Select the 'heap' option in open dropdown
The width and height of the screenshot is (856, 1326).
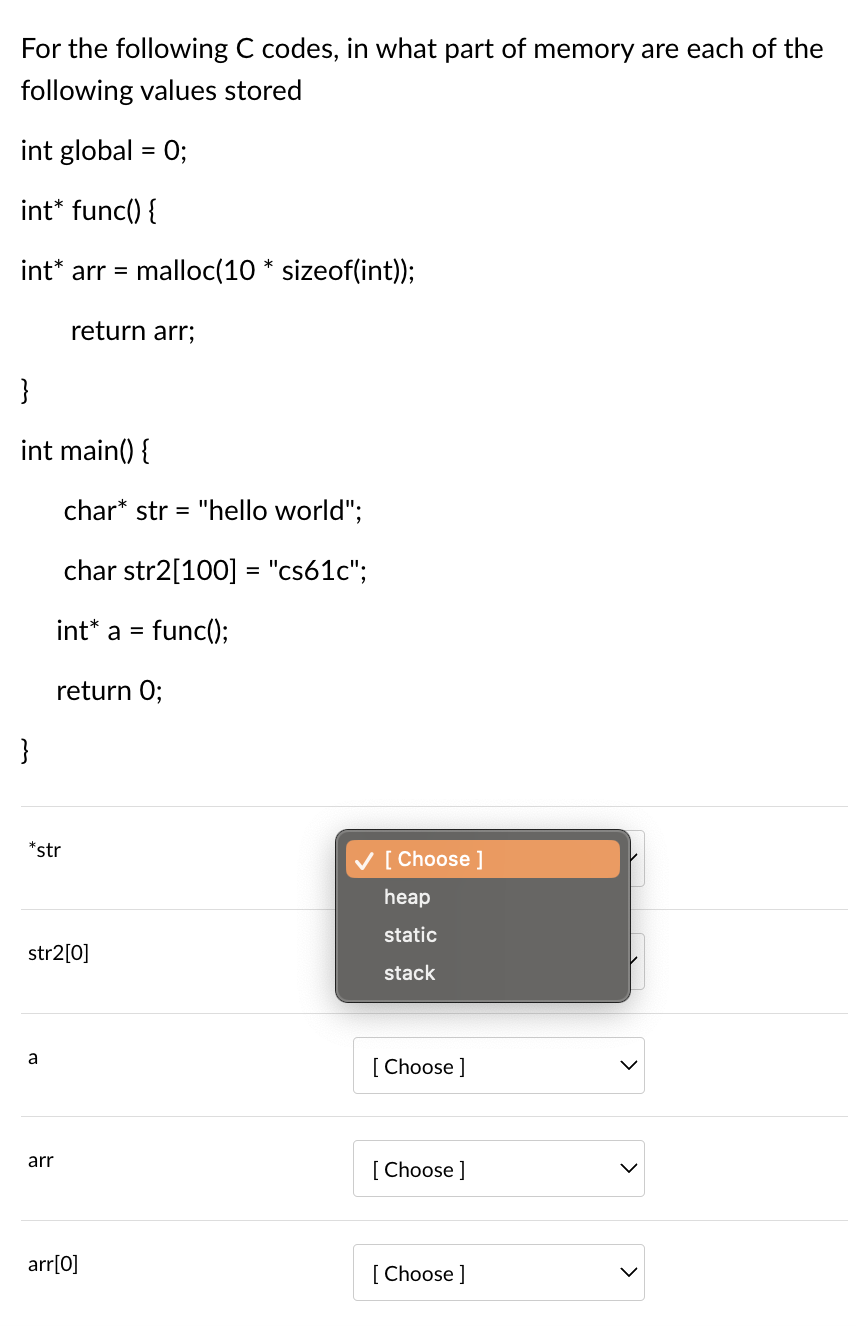tap(483, 897)
